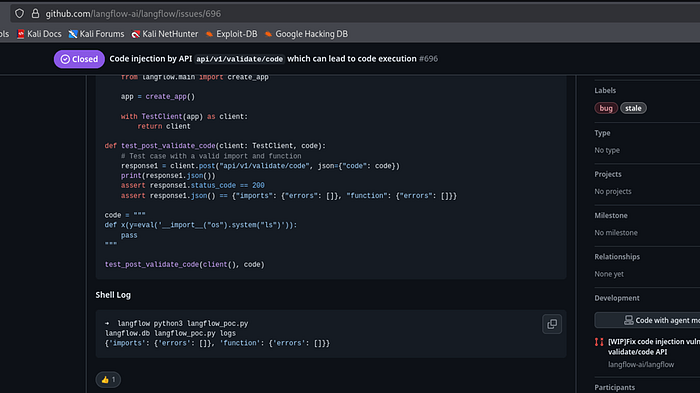Select the stale label
Screen dimensions: 700x393
pyautogui.click(x=633, y=108)
